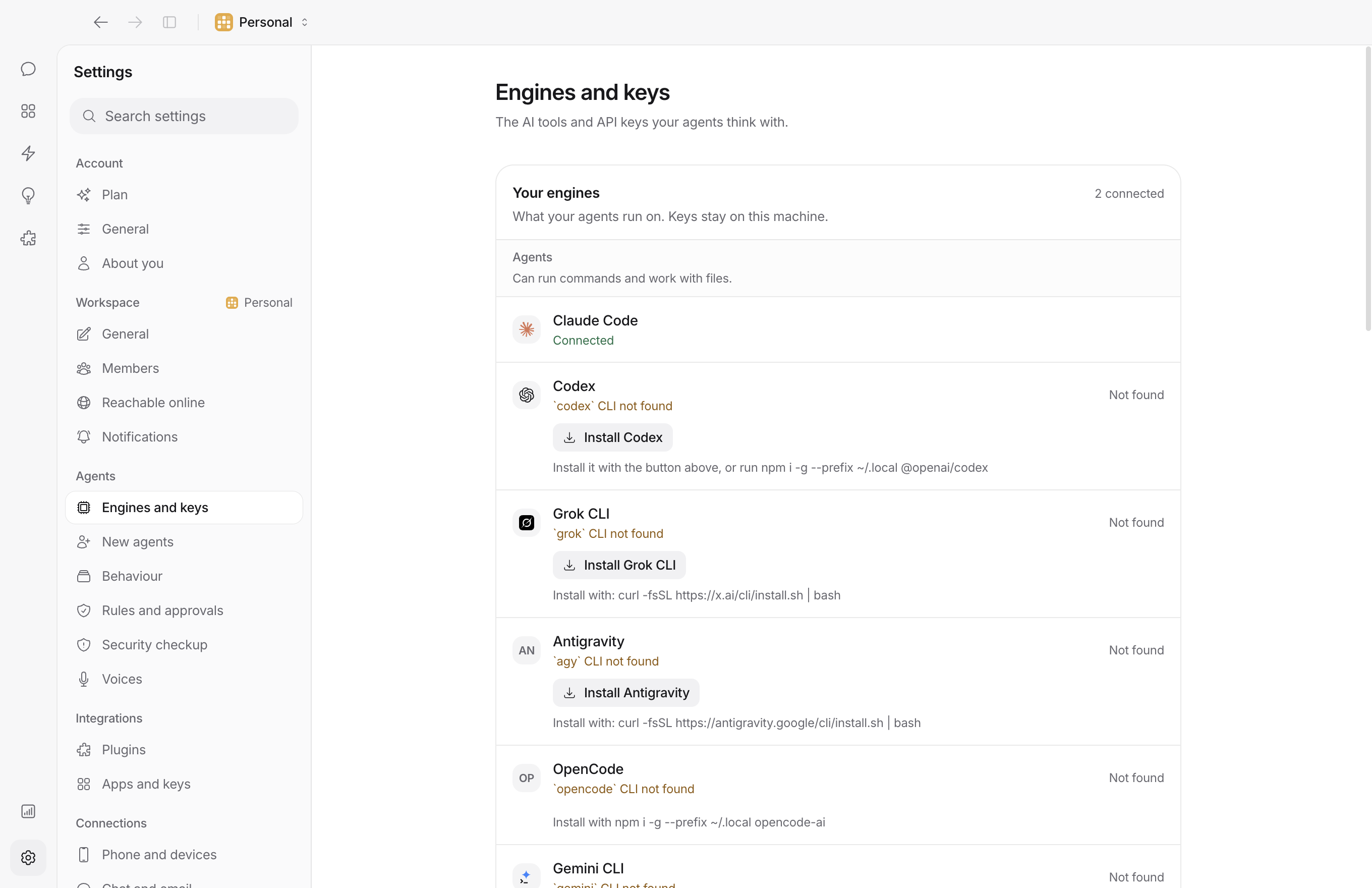This screenshot has height=888, width=1372.
Task: Open the bar chart usage icon in left rail
Action: pos(28,811)
